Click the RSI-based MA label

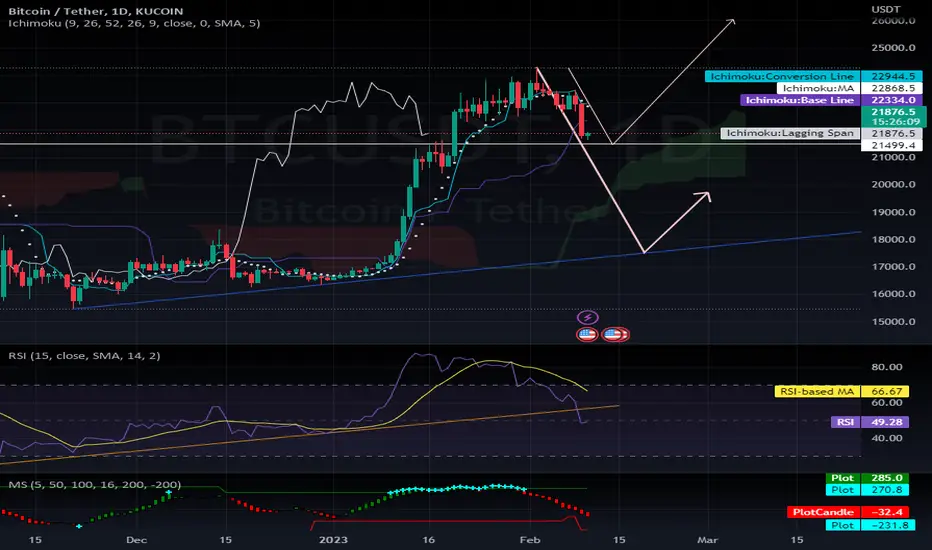[x=817, y=391]
